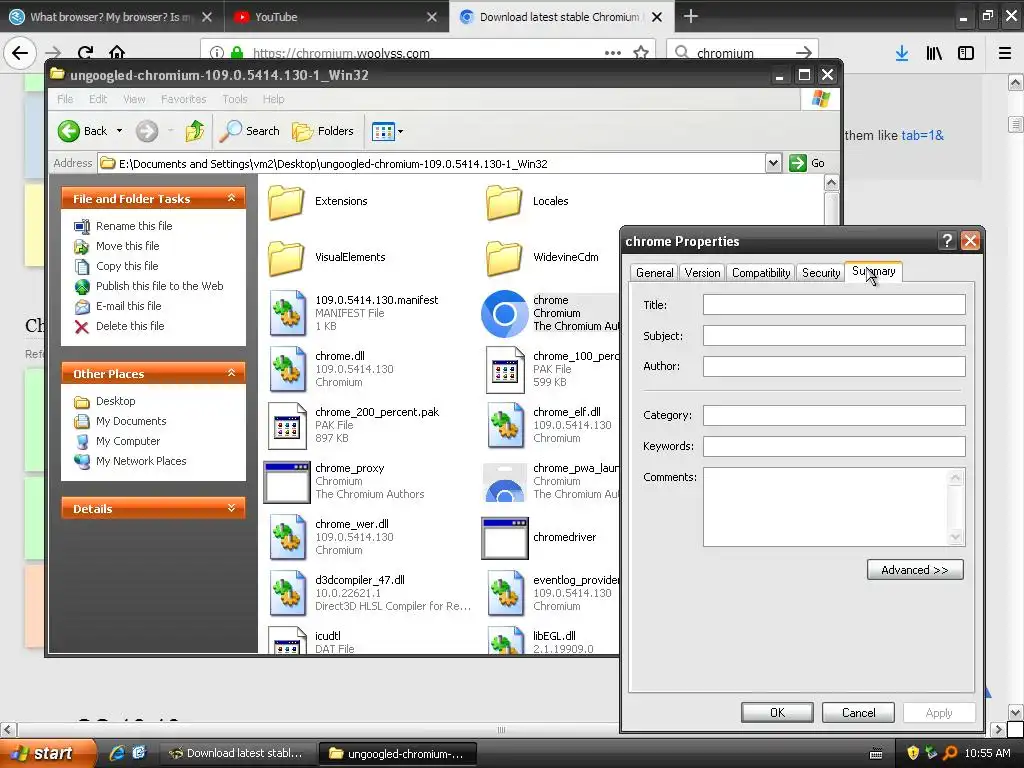Open page actions three-dots menu in Firefox

coord(613,53)
